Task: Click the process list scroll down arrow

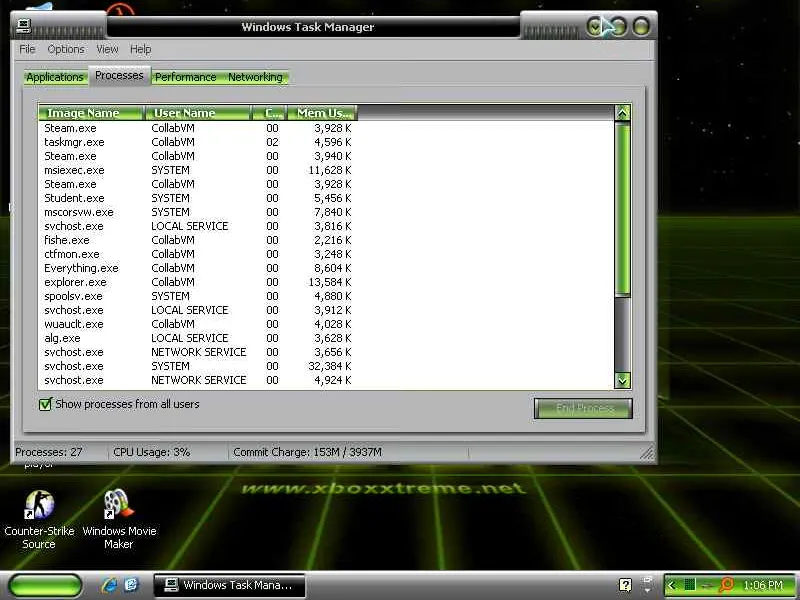Action: (x=622, y=380)
